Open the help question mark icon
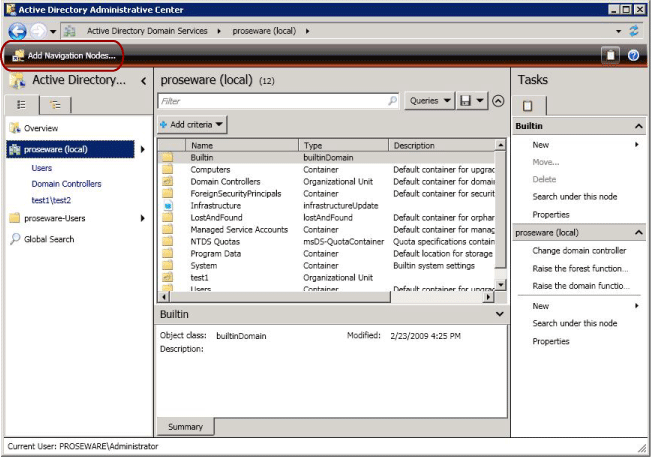Image resolution: width=651 pixels, height=457 pixels. coord(633,55)
